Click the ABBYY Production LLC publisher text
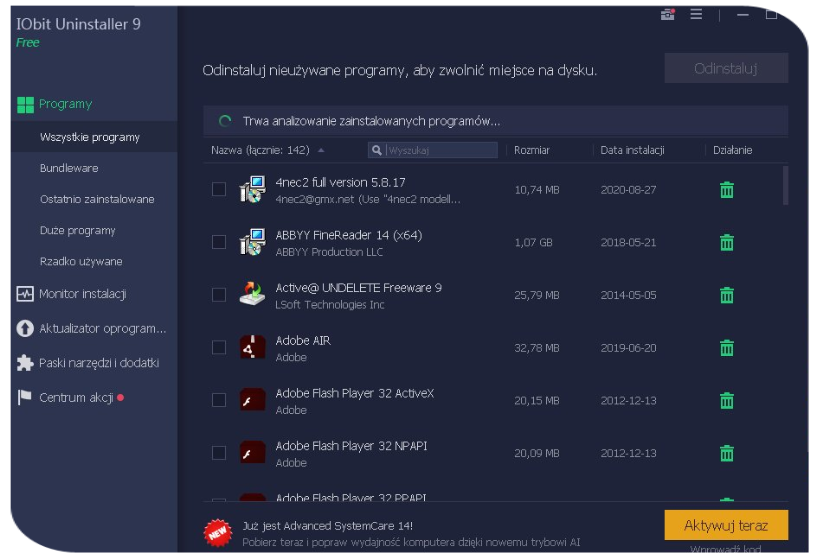The width and height of the screenshot is (816, 559). pos(329,252)
